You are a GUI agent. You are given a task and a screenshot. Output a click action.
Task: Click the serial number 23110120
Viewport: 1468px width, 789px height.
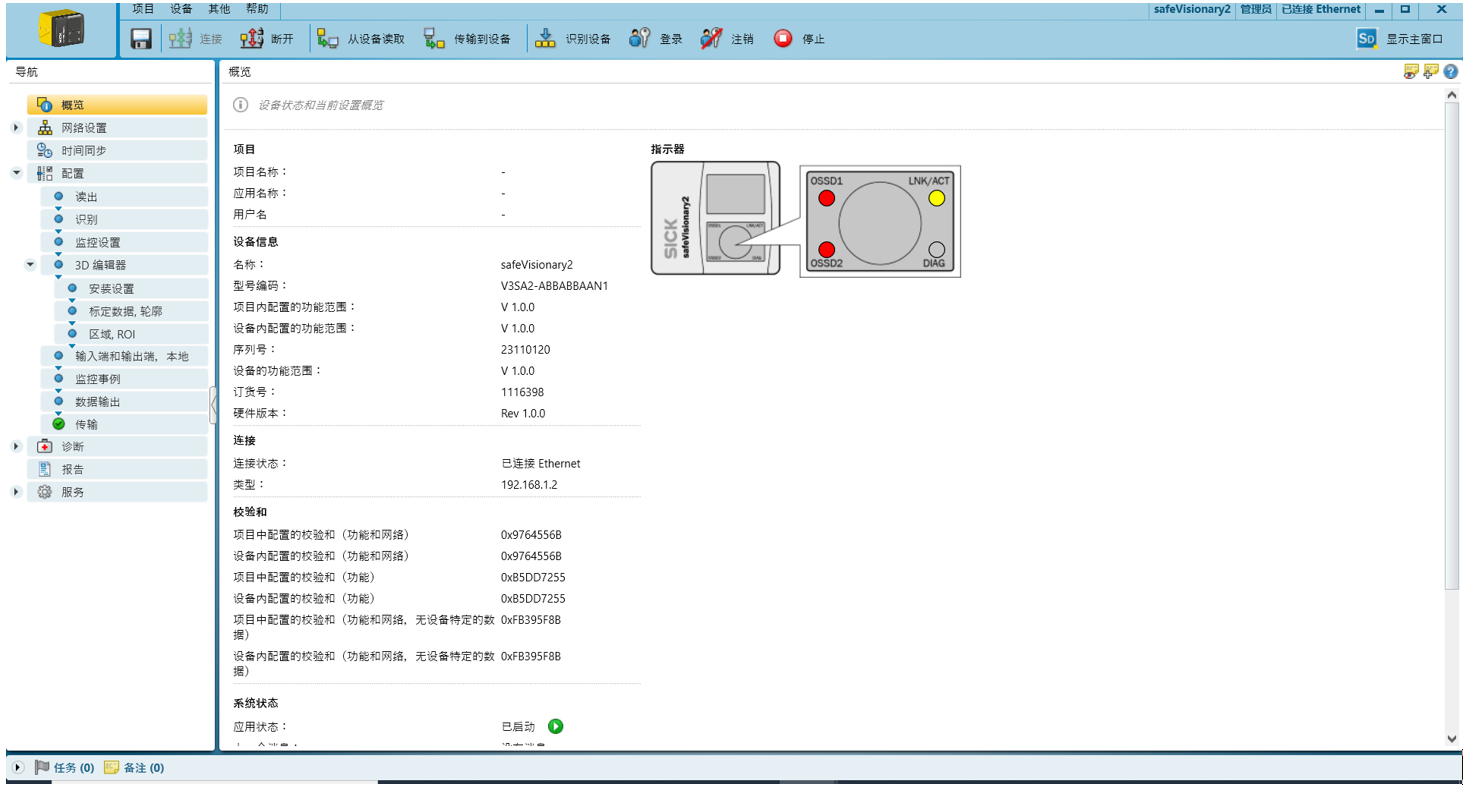[x=526, y=350]
